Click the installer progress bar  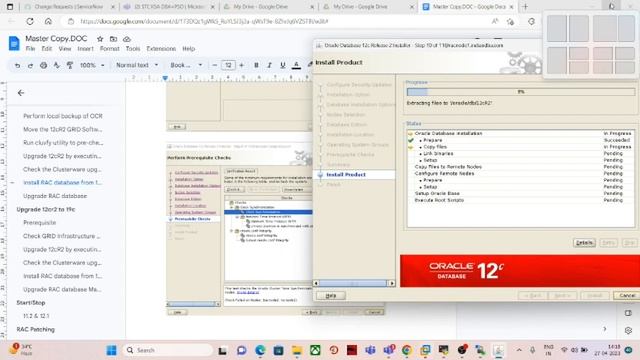coord(521,92)
